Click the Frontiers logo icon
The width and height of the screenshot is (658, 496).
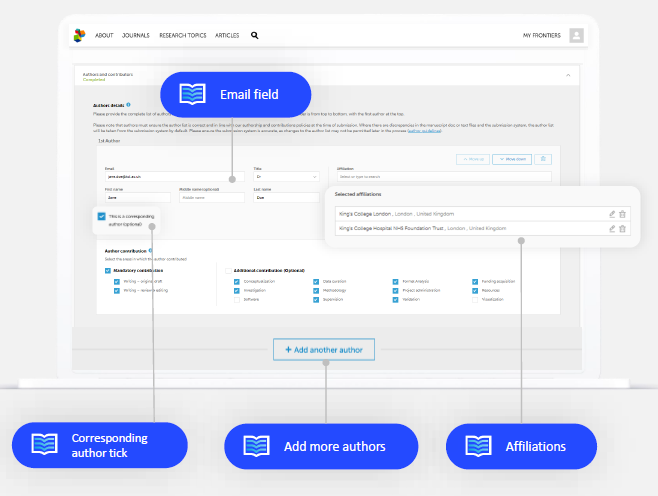click(x=80, y=35)
